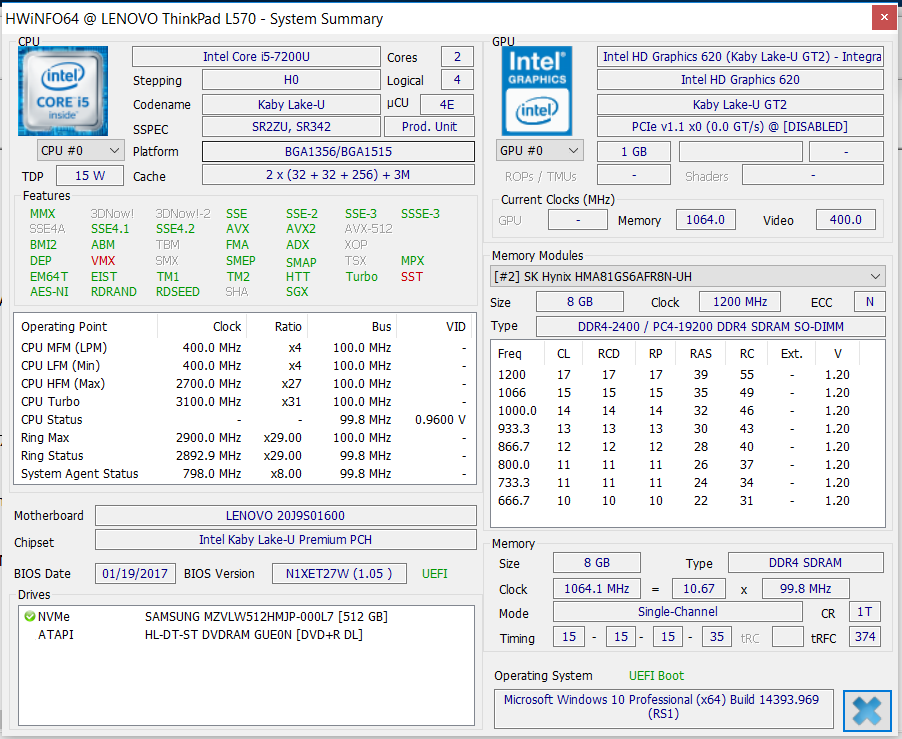Click the green check icon beside NVMe
902x739 pixels.
coord(29,617)
